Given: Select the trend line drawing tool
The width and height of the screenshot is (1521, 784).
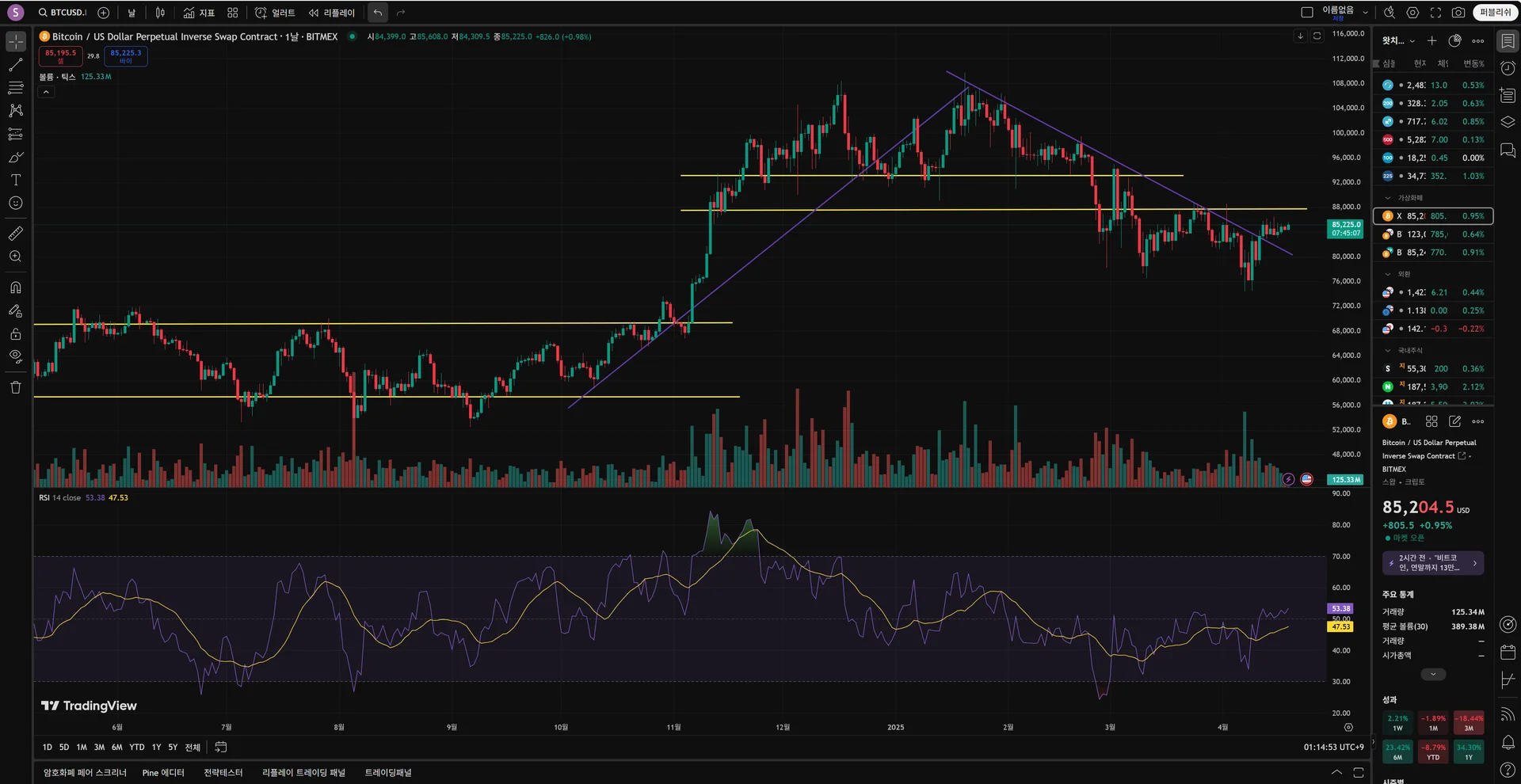Looking at the screenshot, I should tap(16, 64).
